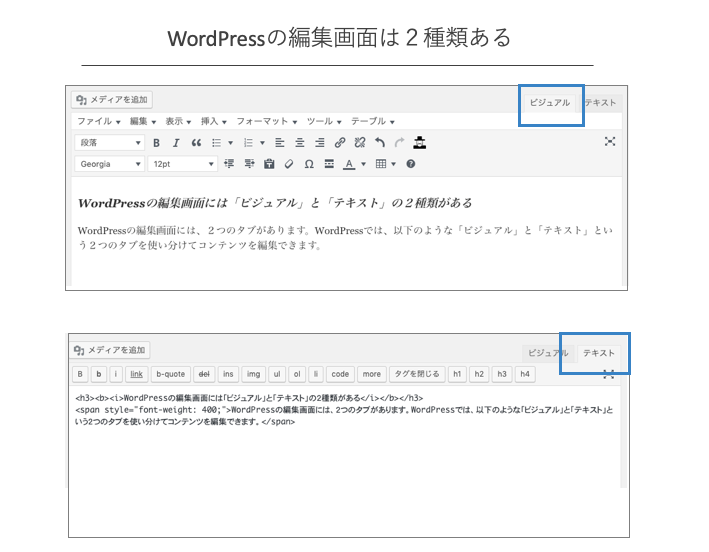This screenshot has height=552, width=709.
Task: Center-align text in visual editor
Action: (x=300, y=143)
